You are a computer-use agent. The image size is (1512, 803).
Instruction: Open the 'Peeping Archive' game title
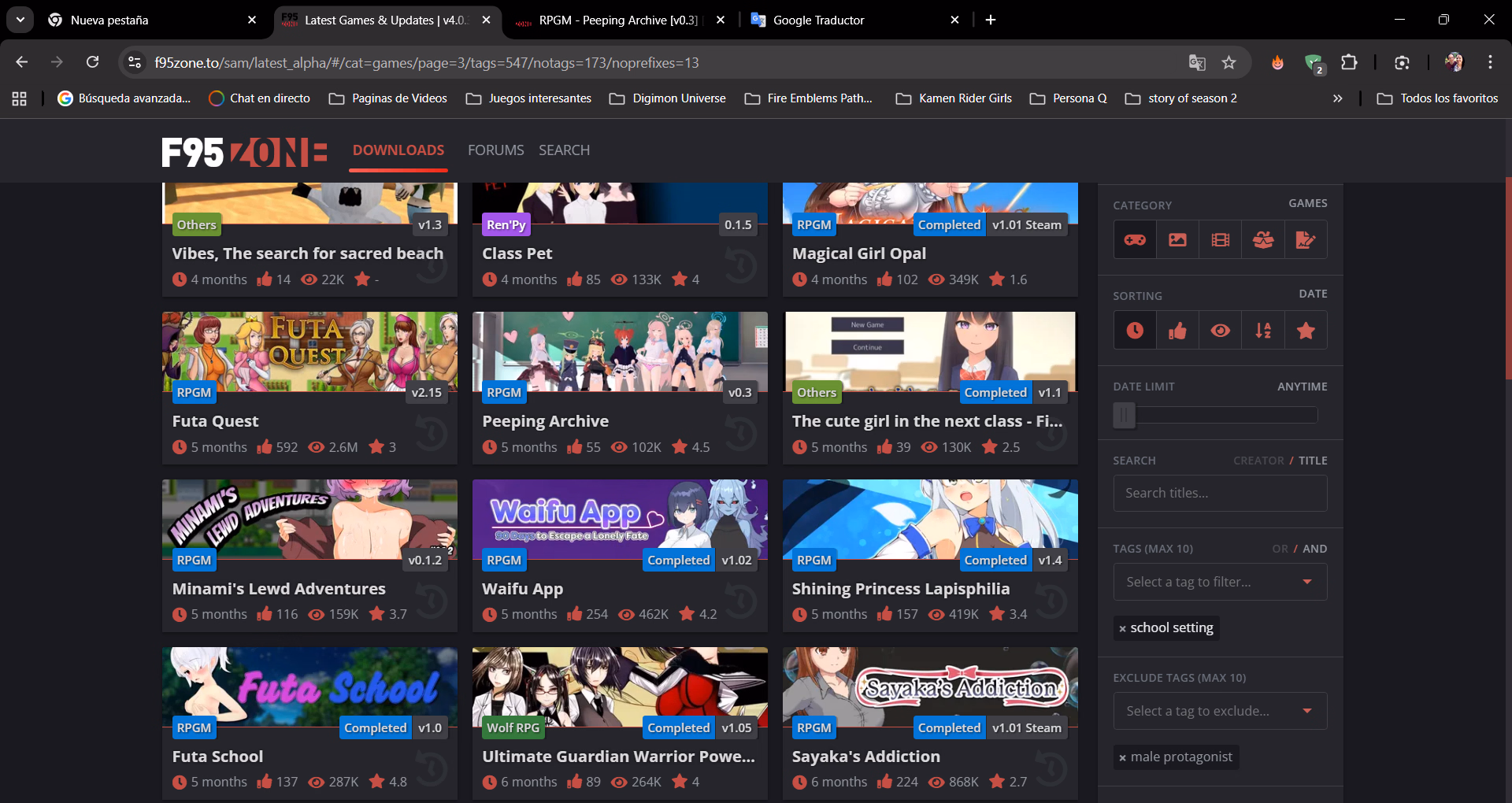click(x=545, y=421)
